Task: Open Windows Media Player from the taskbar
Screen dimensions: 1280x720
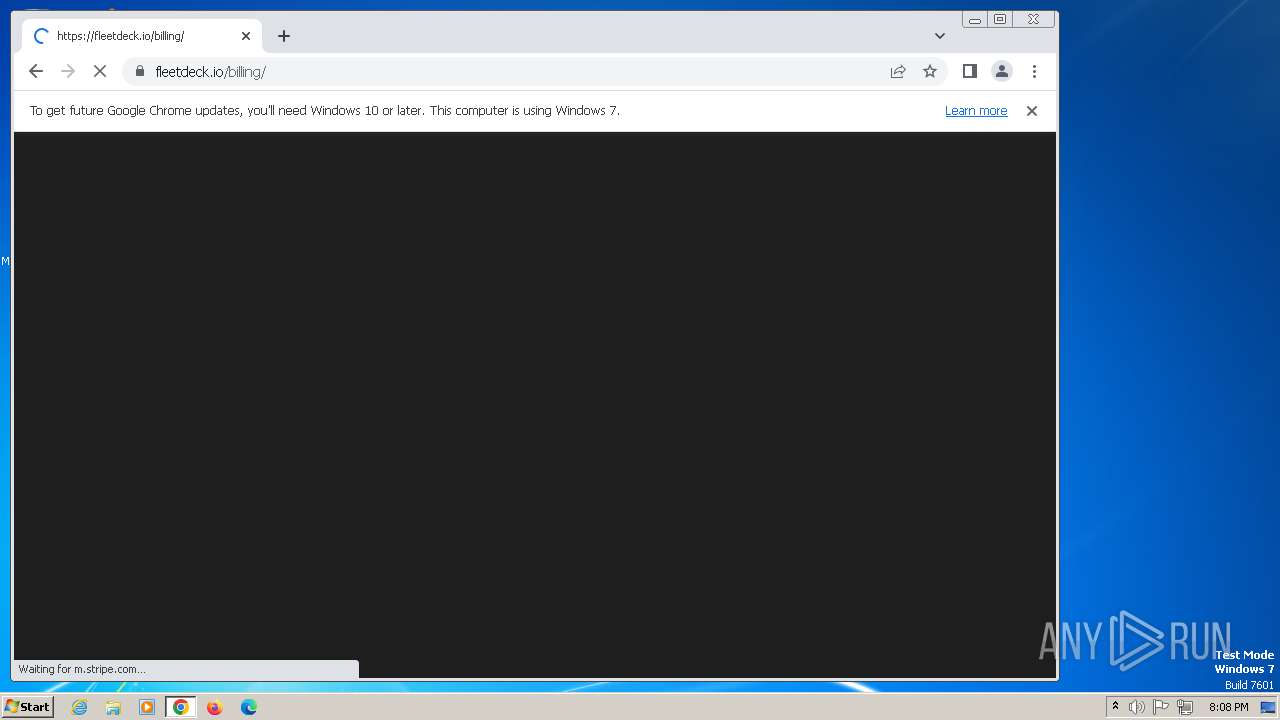Action: tap(147, 707)
